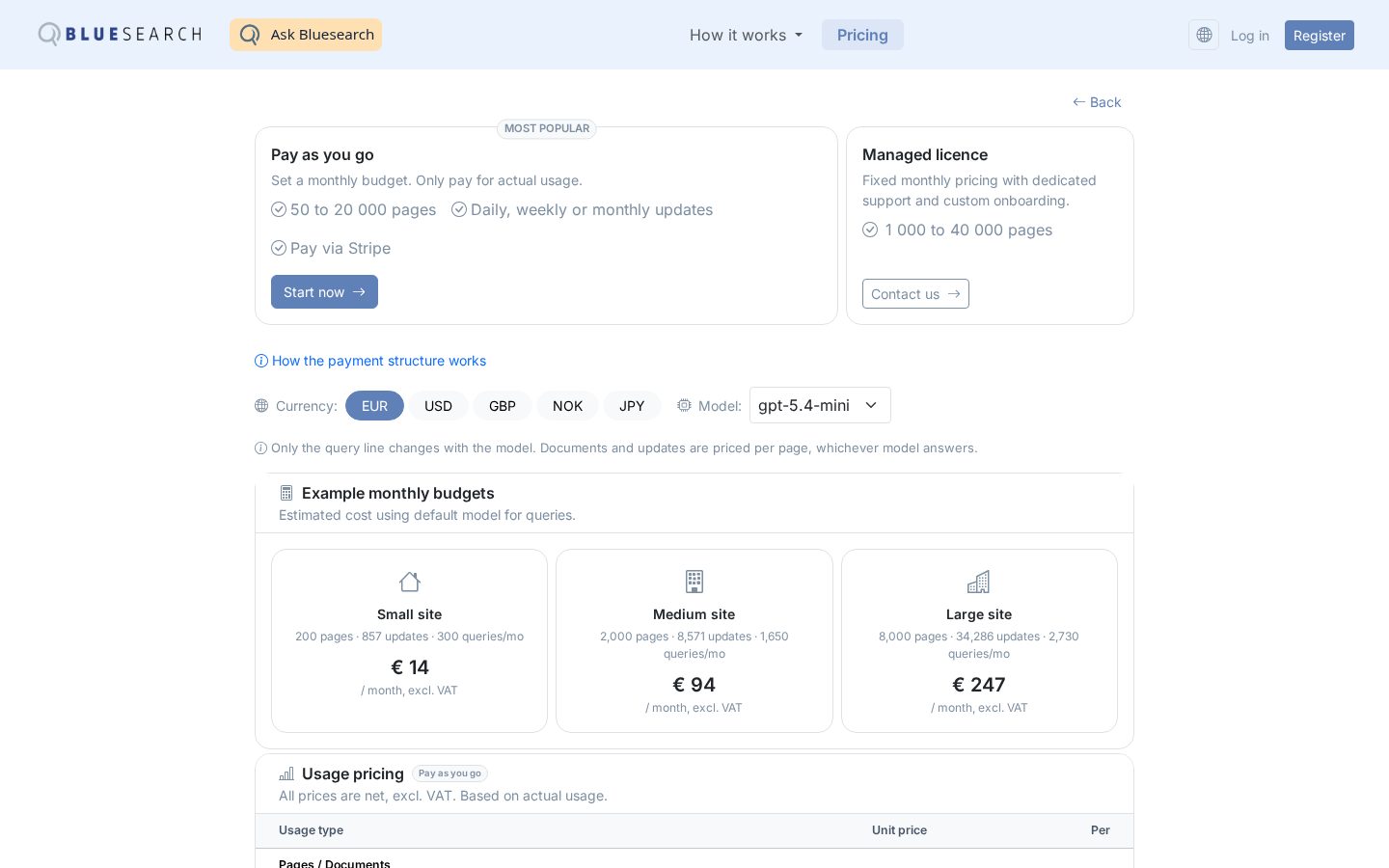1389x868 pixels.
Task: Click the 'Pay as you go' badge near Usage pricing
Action: [x=449, y=773]
